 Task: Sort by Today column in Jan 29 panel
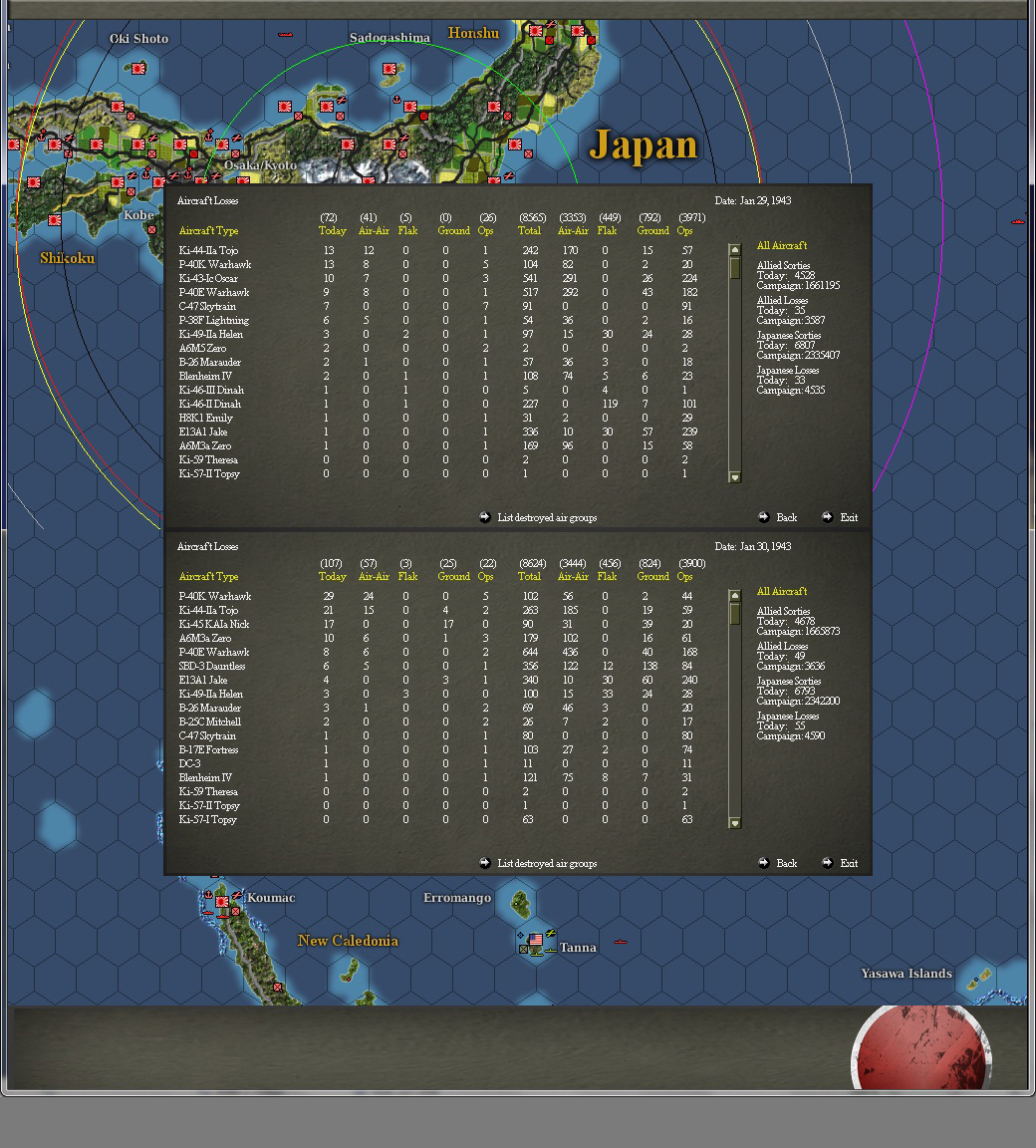(x=332, y=230)
